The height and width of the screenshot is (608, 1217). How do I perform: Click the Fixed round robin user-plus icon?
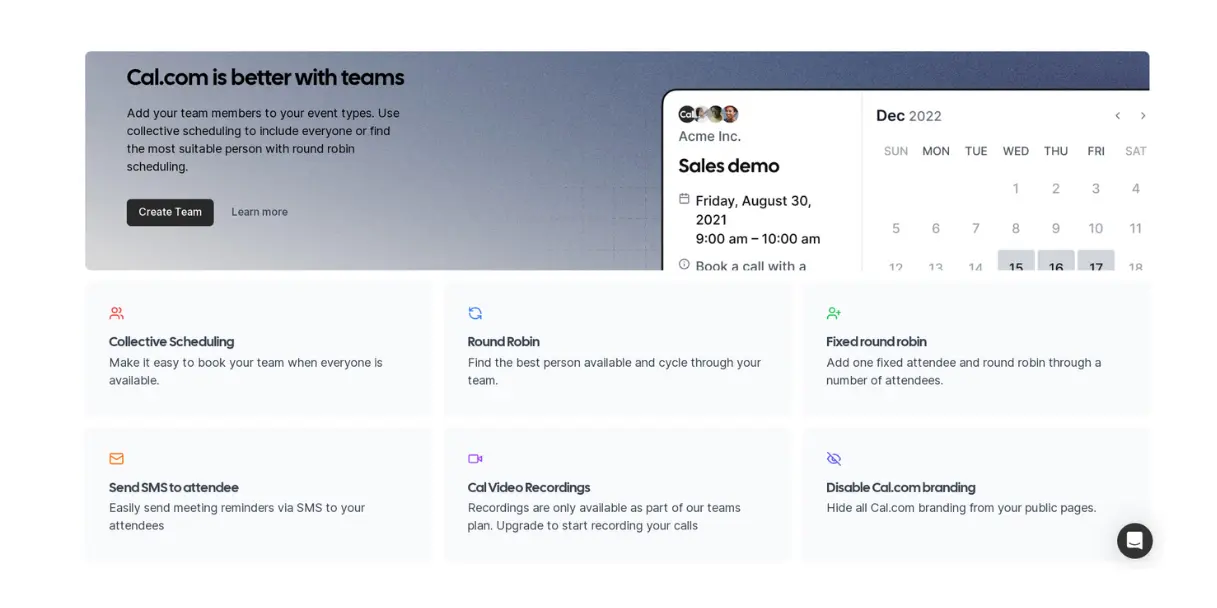[834, 313]
